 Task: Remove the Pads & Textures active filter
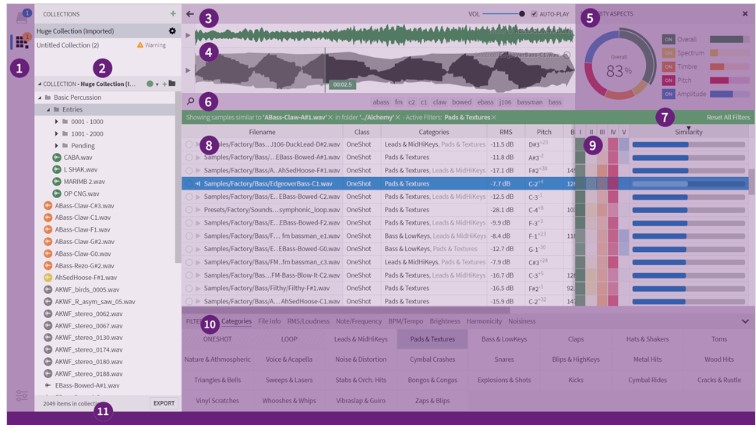(x=494, y=117)
